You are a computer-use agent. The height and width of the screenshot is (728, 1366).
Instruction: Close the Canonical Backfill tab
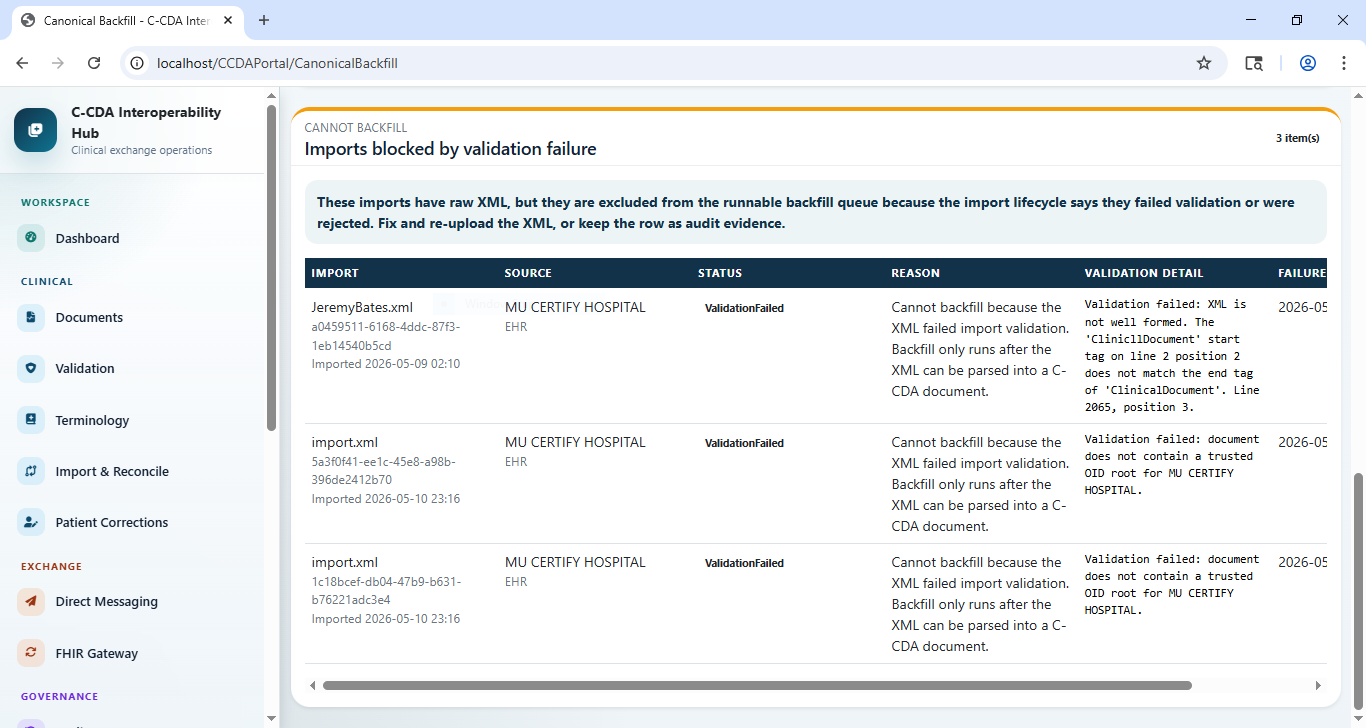[227, 20]
